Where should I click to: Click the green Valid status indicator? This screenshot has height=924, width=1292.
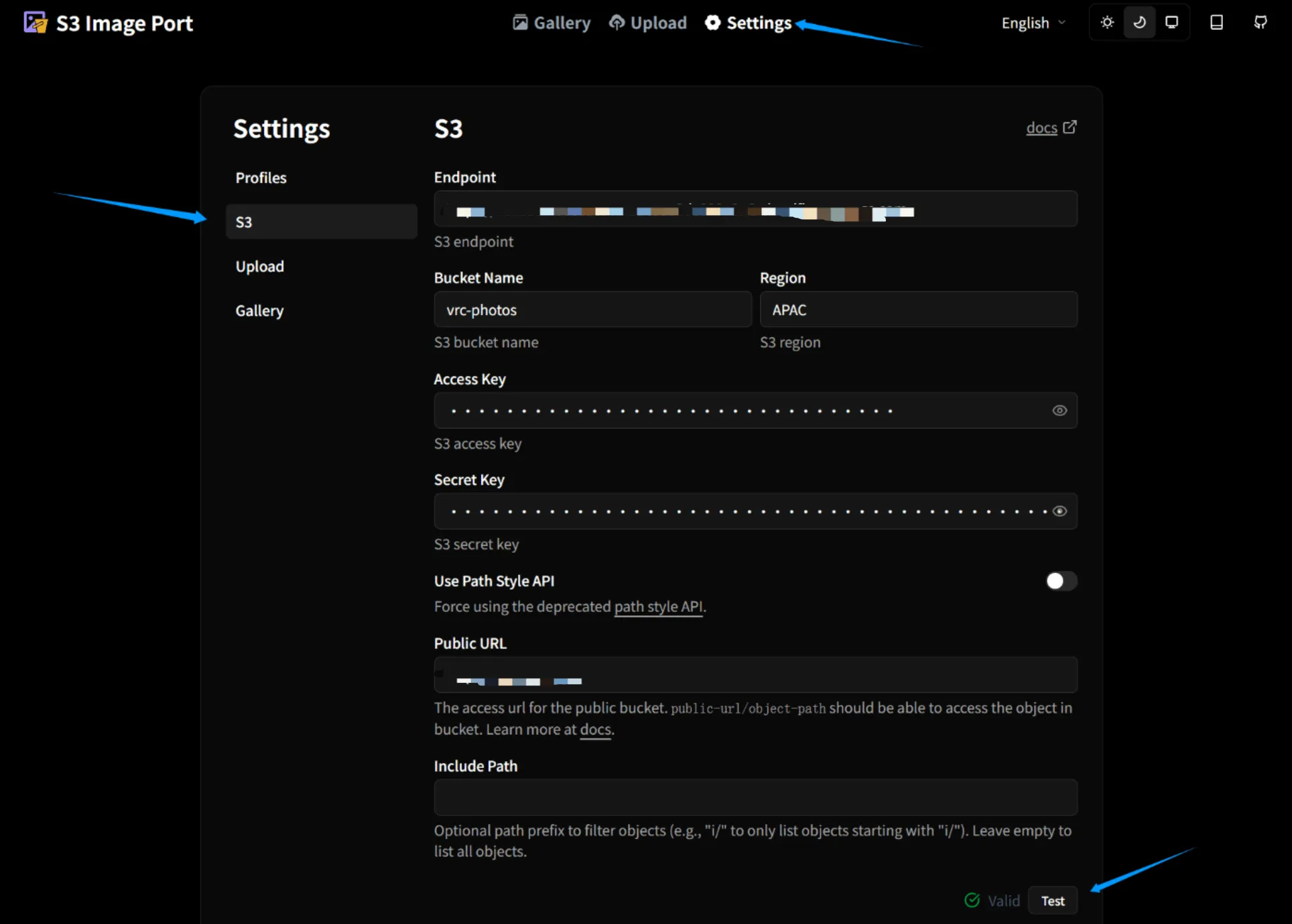(992, 901)
